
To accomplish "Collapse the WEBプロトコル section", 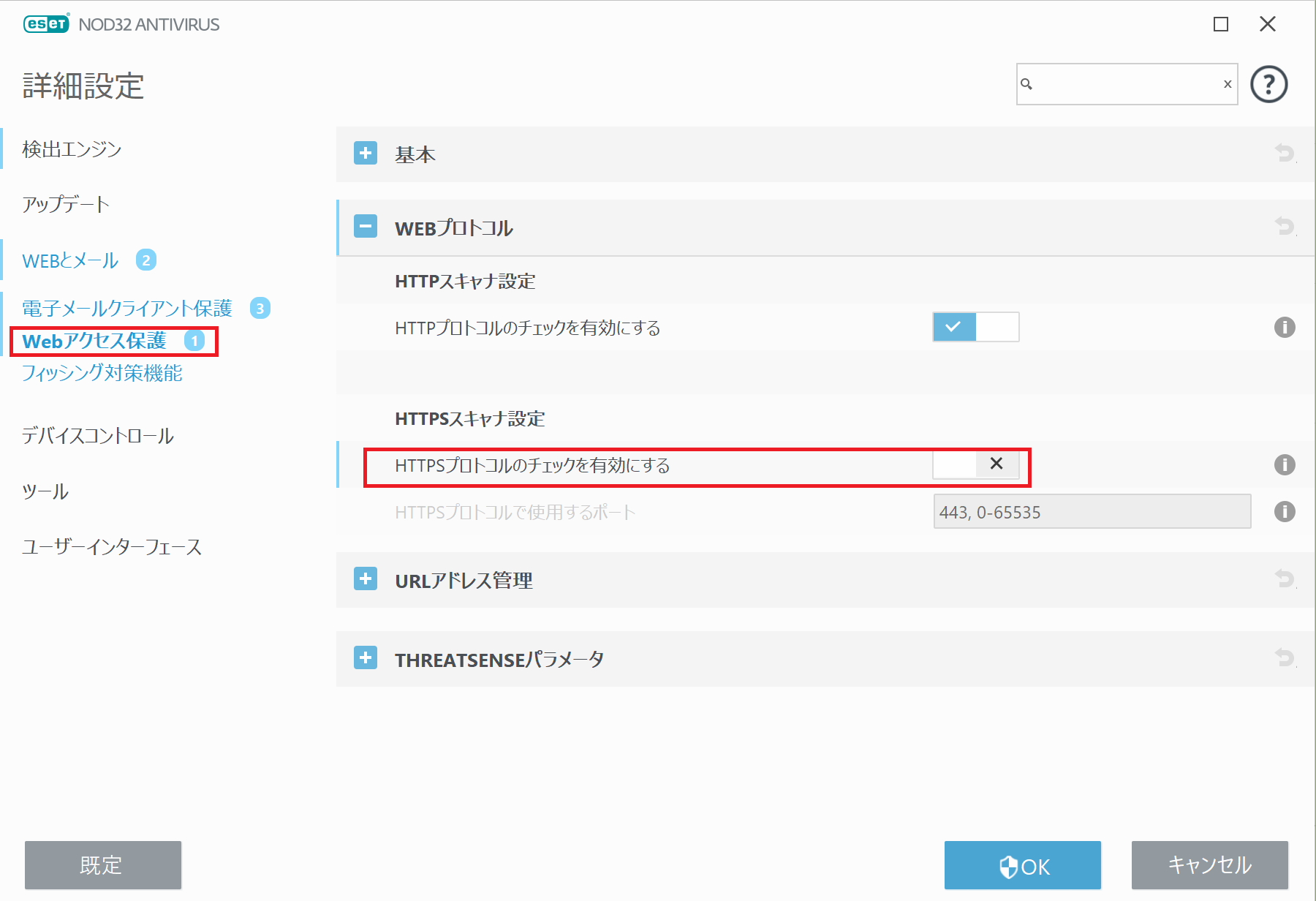I will (366, 227).
